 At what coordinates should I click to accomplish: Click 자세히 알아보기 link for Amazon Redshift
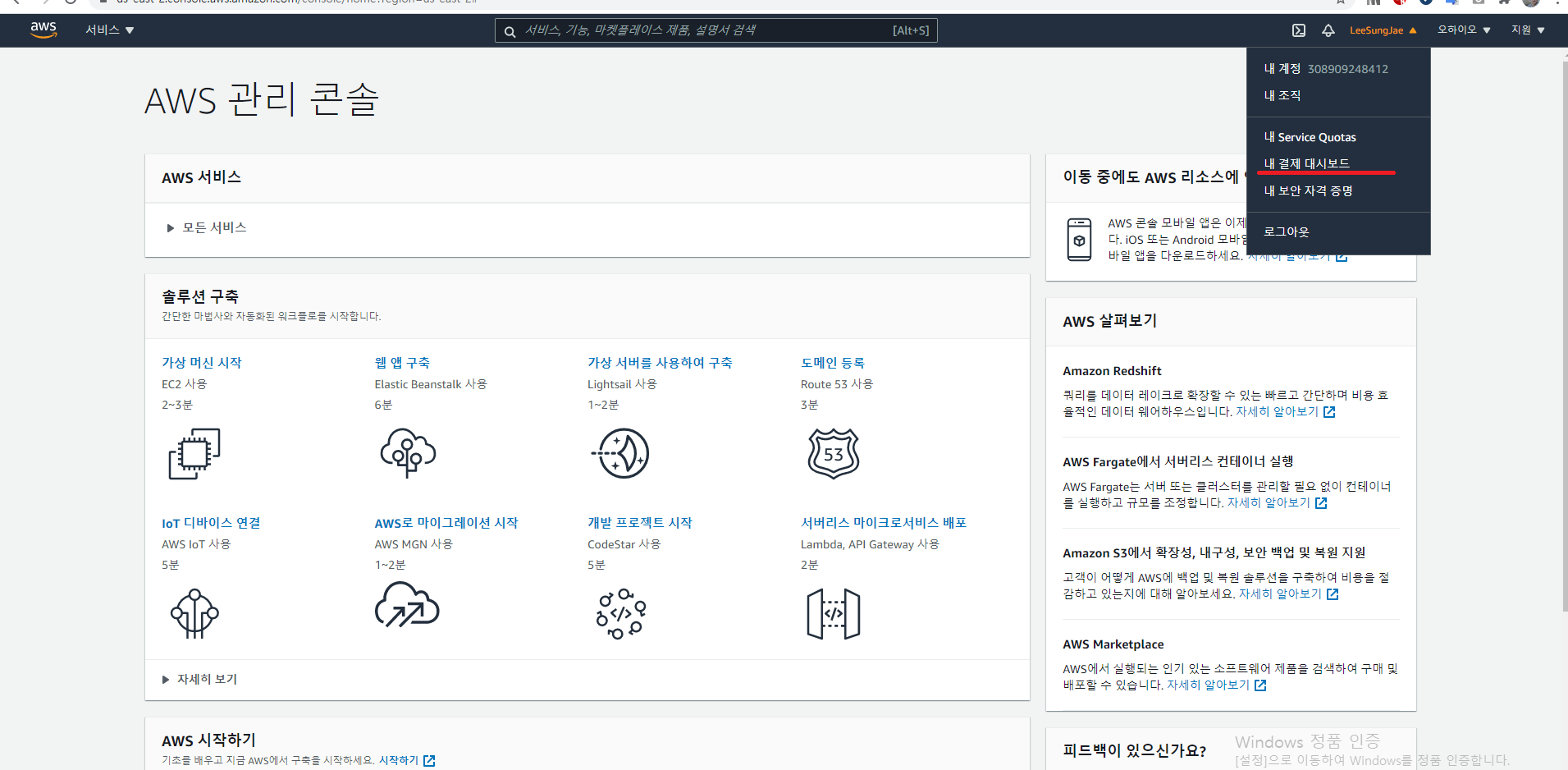click(1277, 412)
